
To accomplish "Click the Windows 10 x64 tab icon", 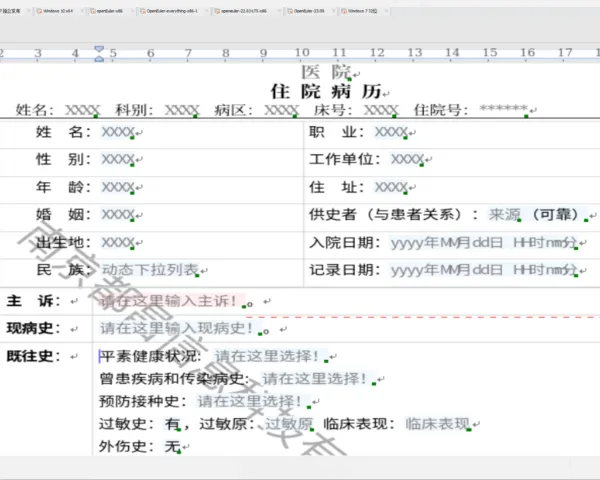I will 39,11.
